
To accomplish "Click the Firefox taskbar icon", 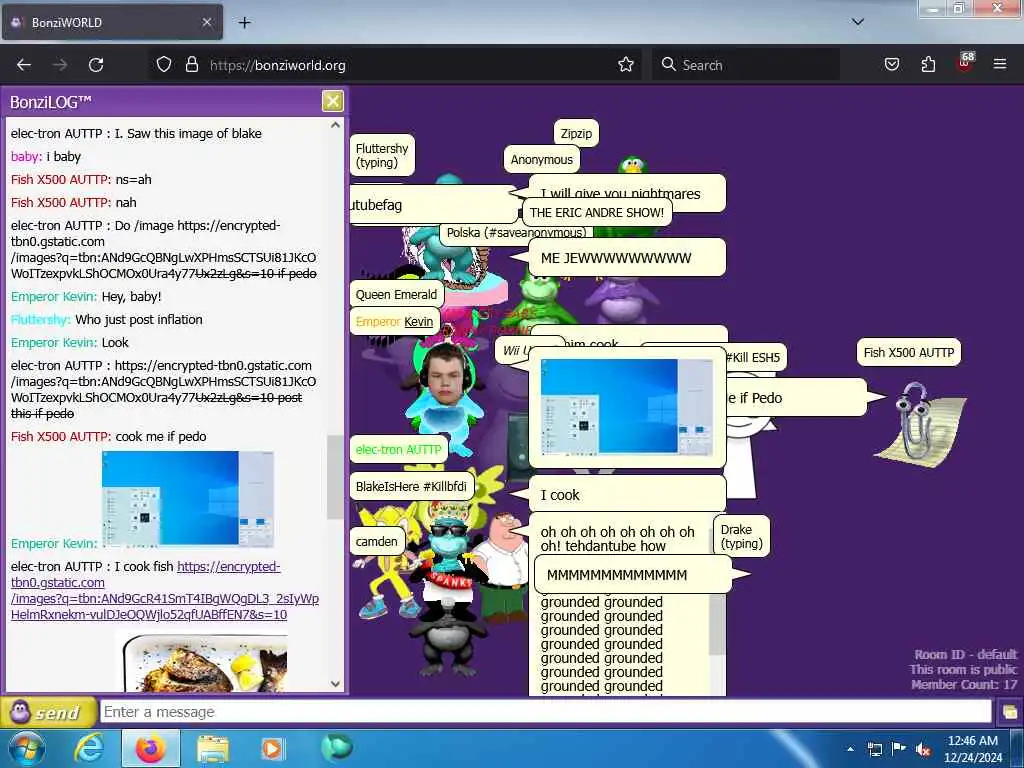I will click(x=151, y=748).
